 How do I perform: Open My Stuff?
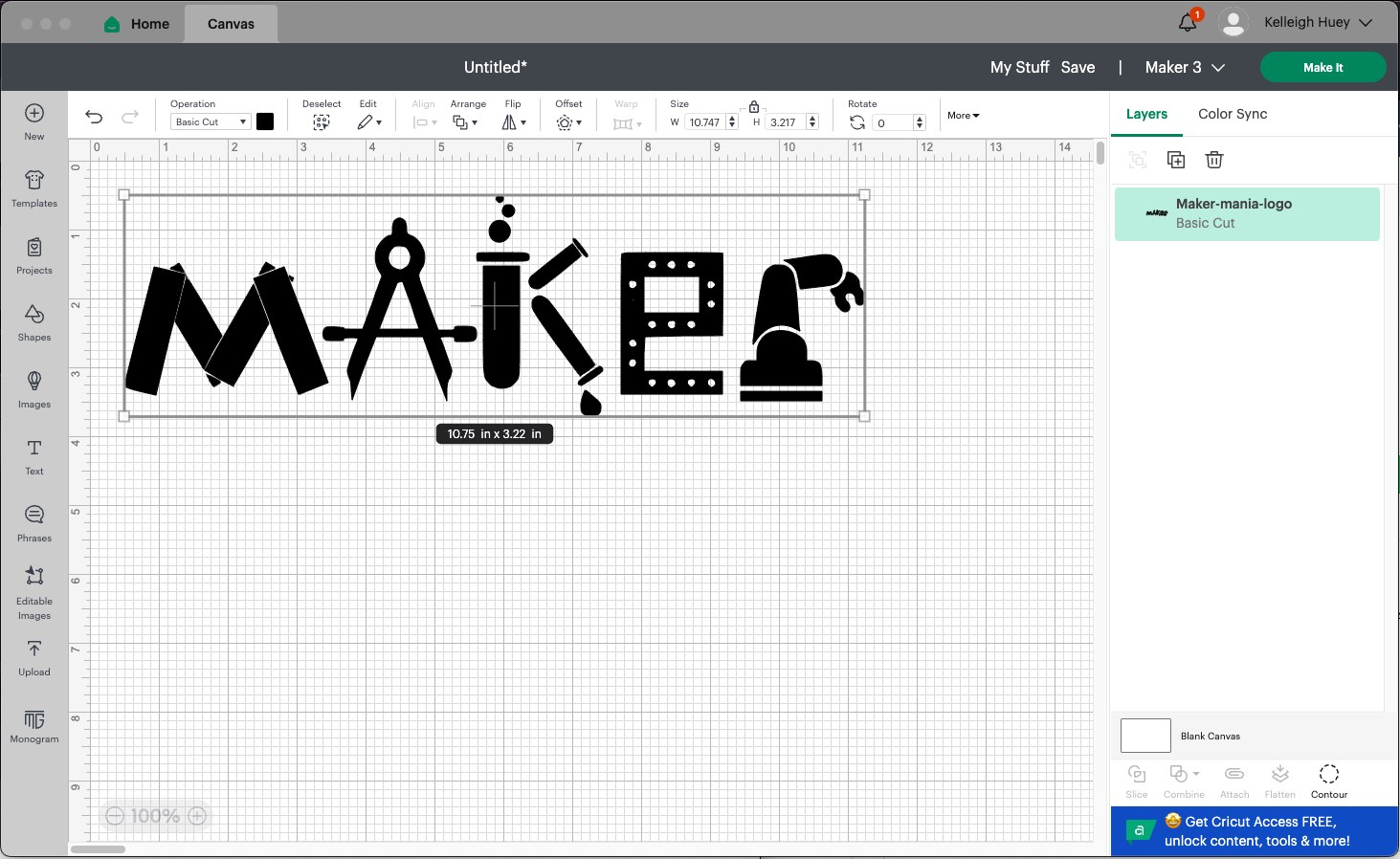[x=1019, y=67]
